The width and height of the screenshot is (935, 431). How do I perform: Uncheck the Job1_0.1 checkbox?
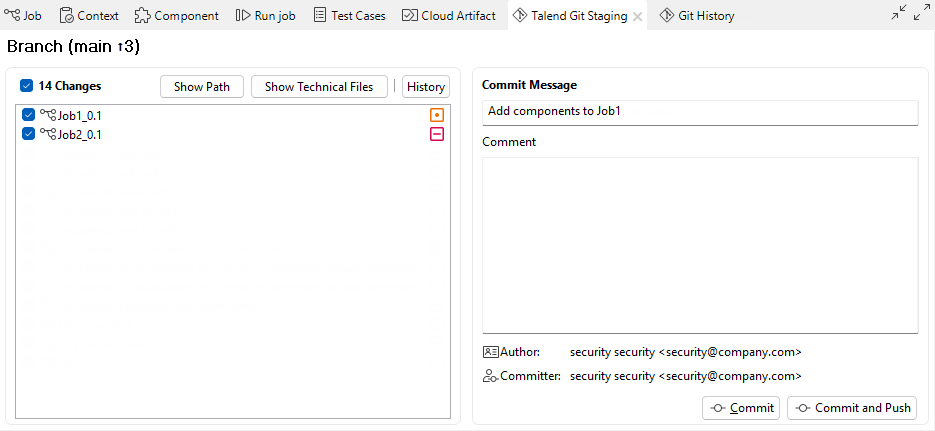[x=28, y=116]
